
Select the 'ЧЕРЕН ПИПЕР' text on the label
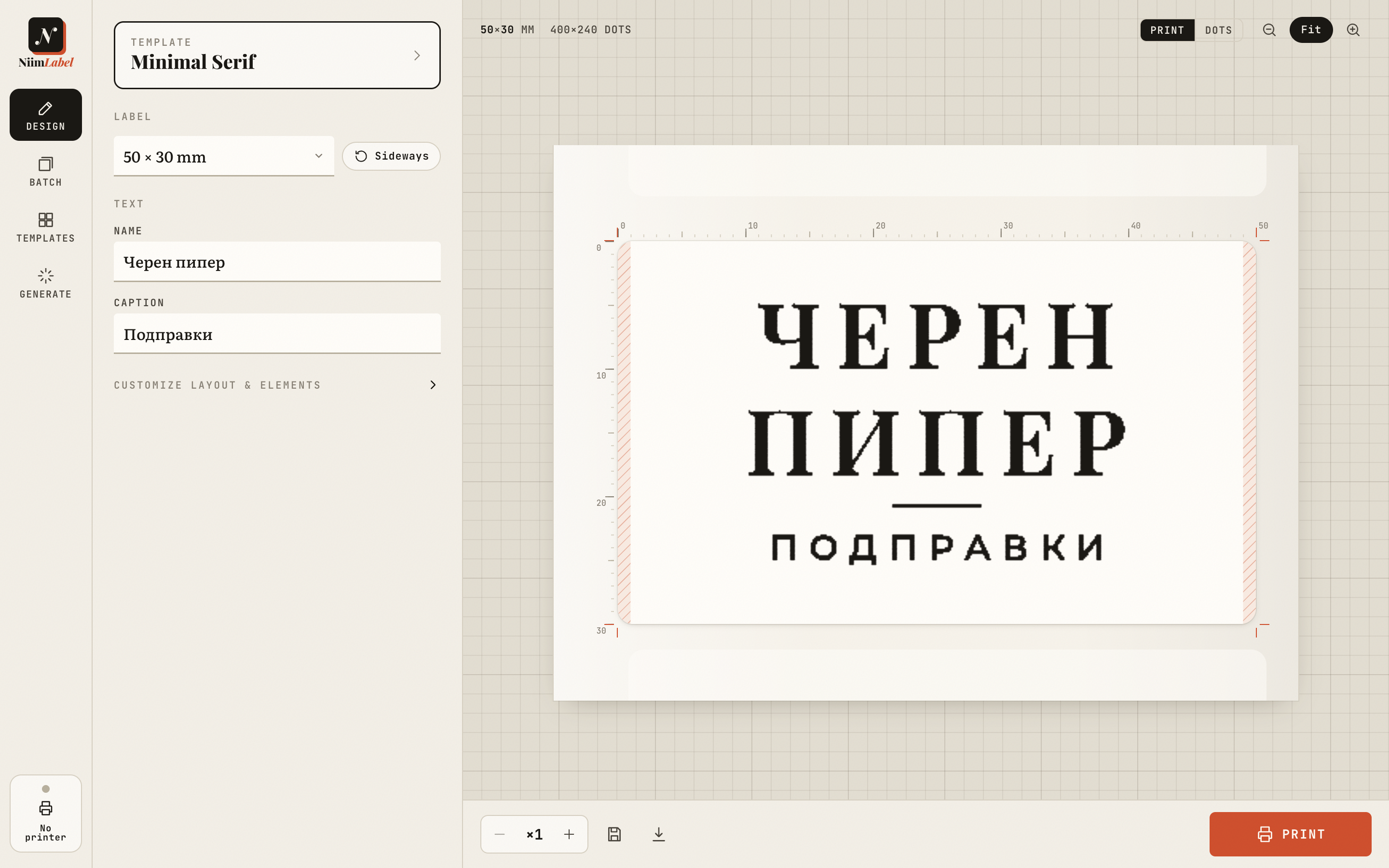pos(937,390)
